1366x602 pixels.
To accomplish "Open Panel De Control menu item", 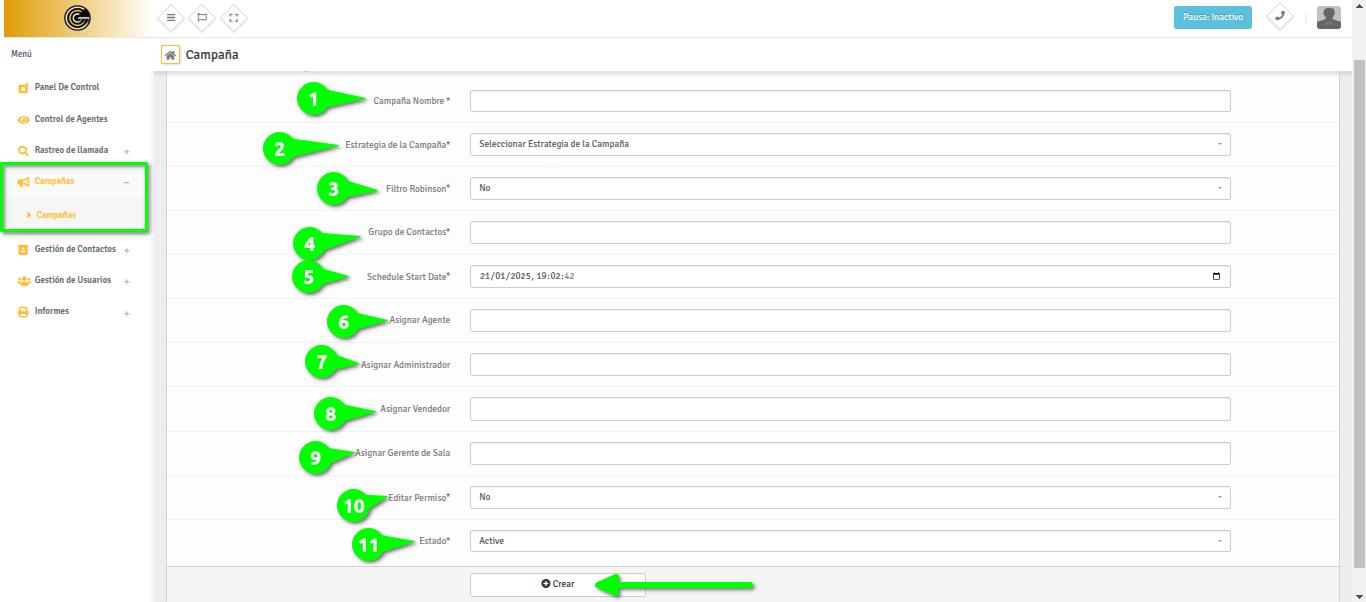I will (66, 88).
